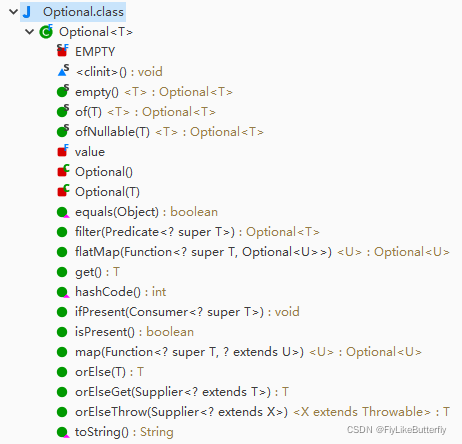Select the filter(Predicate<? super T>) entry
Image resolution: width=462 pixels, height=444 pixels.
pos(197,232)
